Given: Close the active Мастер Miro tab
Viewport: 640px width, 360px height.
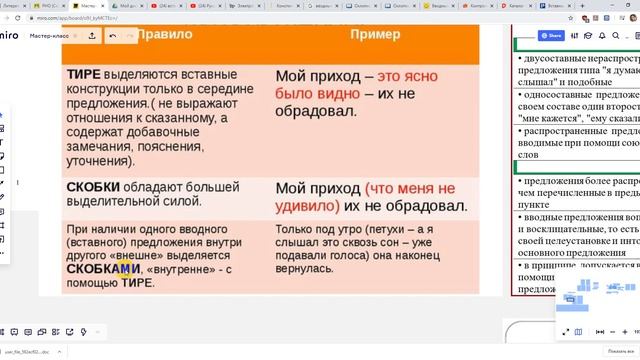Looking at the screenshot, I should click(102, 6).
